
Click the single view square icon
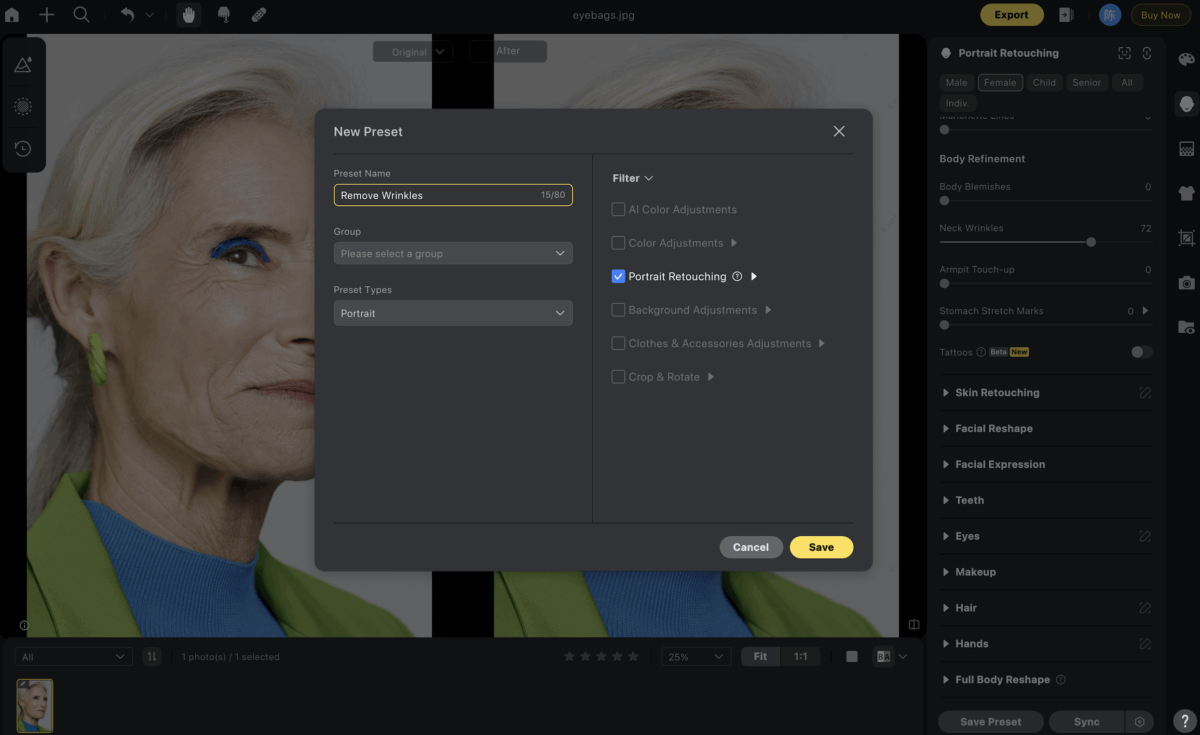852,657
